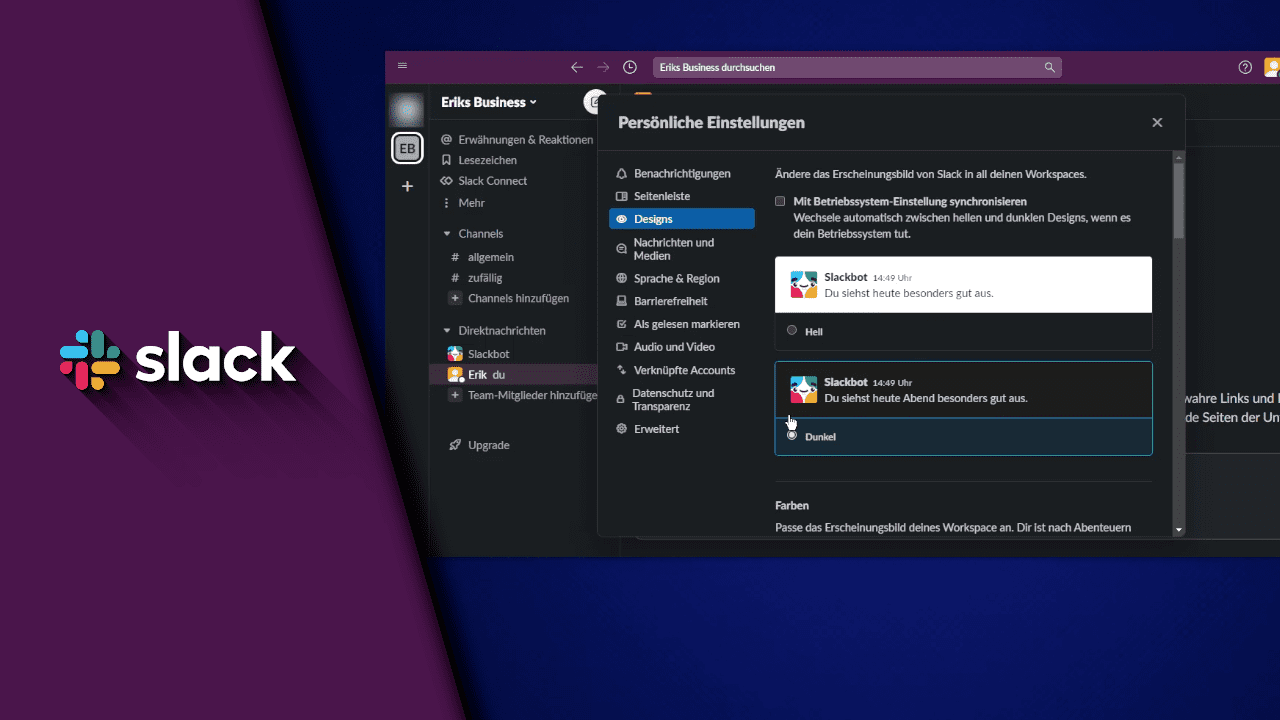Click the scrollbar down arrow
This screenshot has height=720, width=1280.
coord(1179,529)
